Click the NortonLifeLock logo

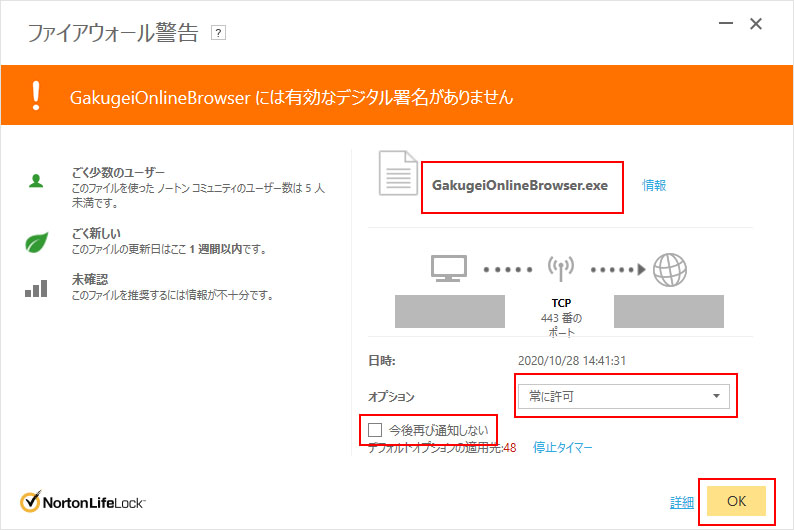[x=82, y=502]
